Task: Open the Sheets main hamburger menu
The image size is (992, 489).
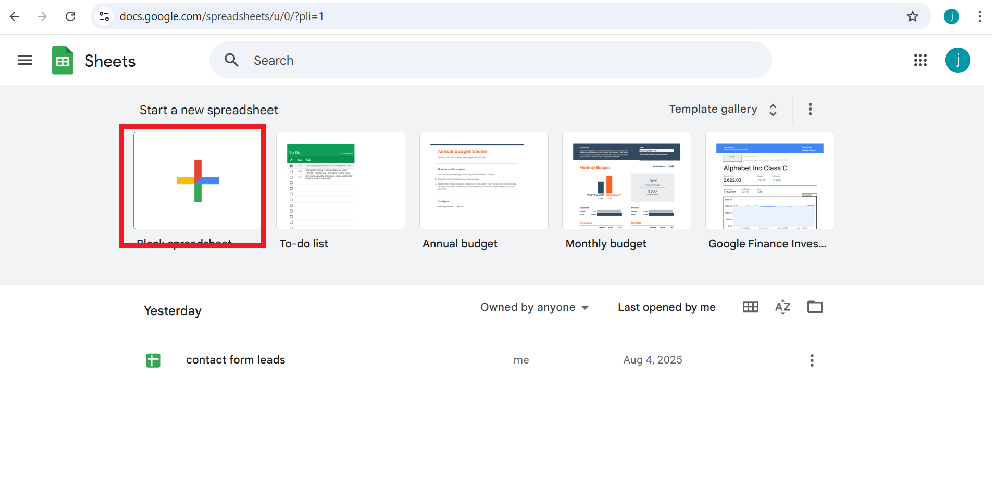Action: [x=25, y=60]
